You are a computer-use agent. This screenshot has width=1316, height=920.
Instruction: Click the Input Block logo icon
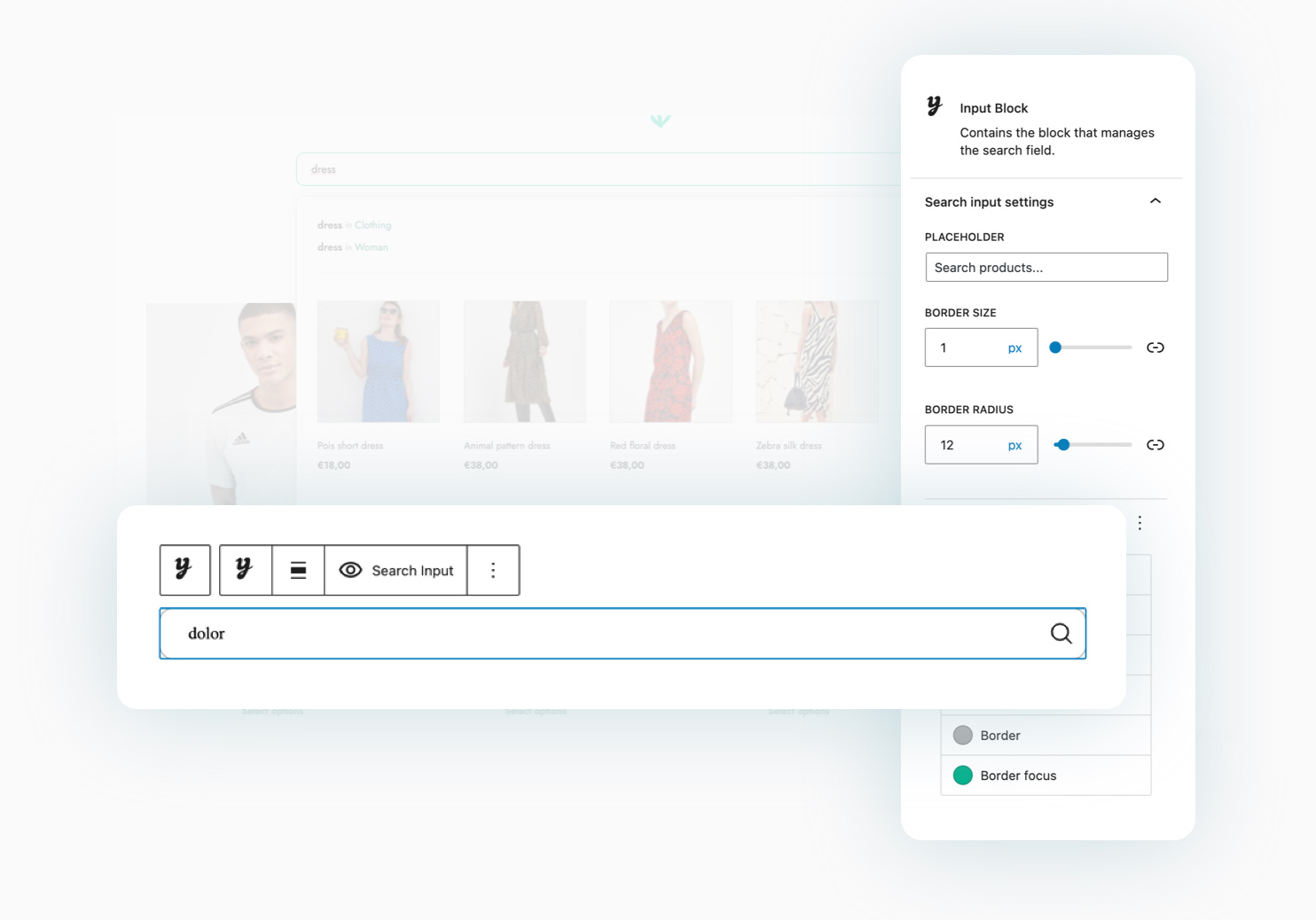pyautogui.click(x=935, y=106)
